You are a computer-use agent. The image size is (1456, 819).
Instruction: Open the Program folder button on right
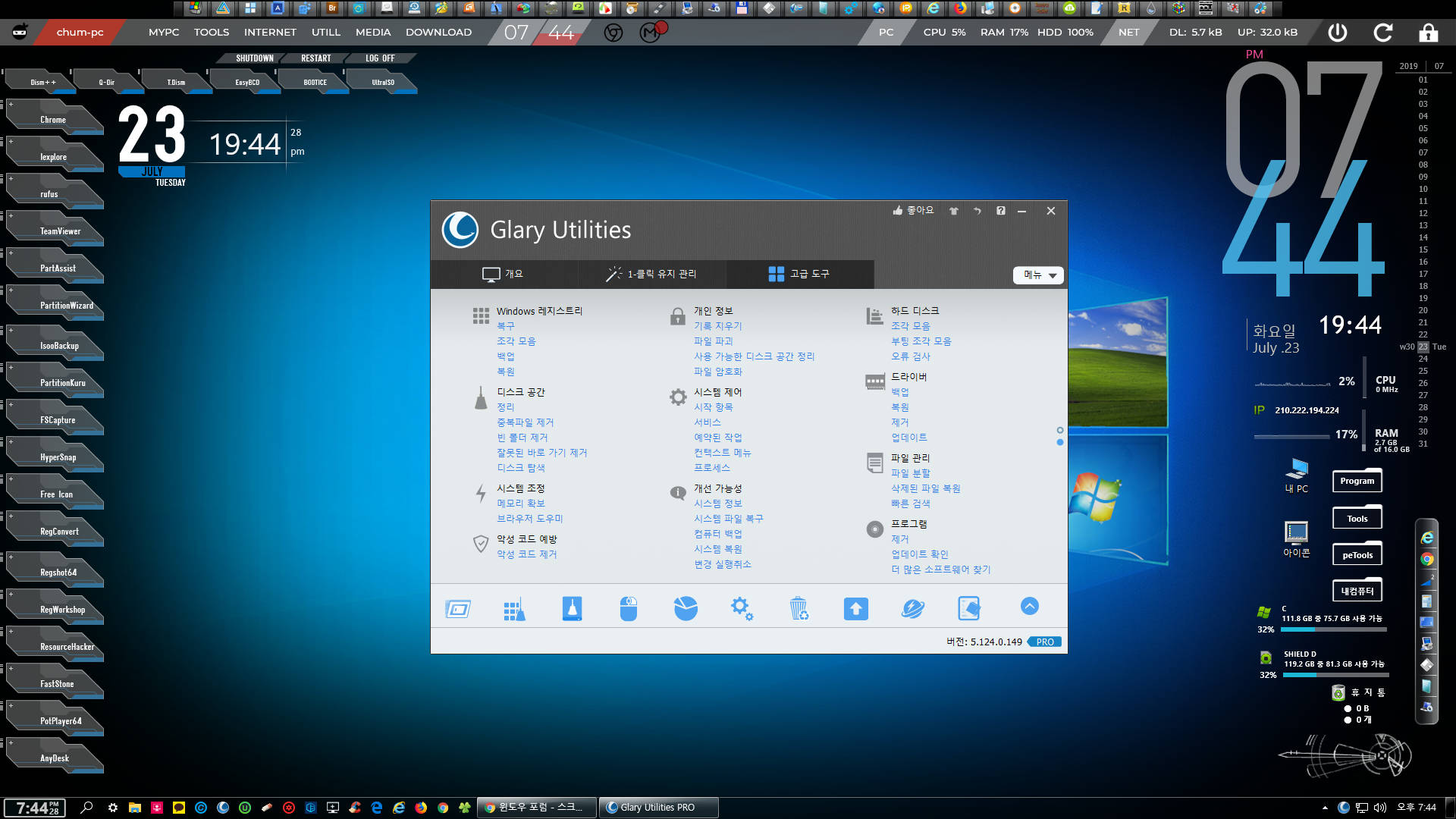click(x=1357, y=481)
